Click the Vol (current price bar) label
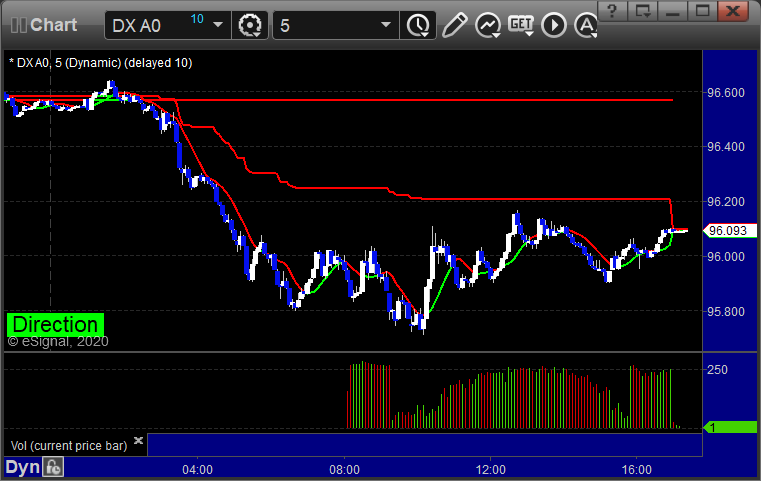Viewport: 761px width, 481px height. 69,446
